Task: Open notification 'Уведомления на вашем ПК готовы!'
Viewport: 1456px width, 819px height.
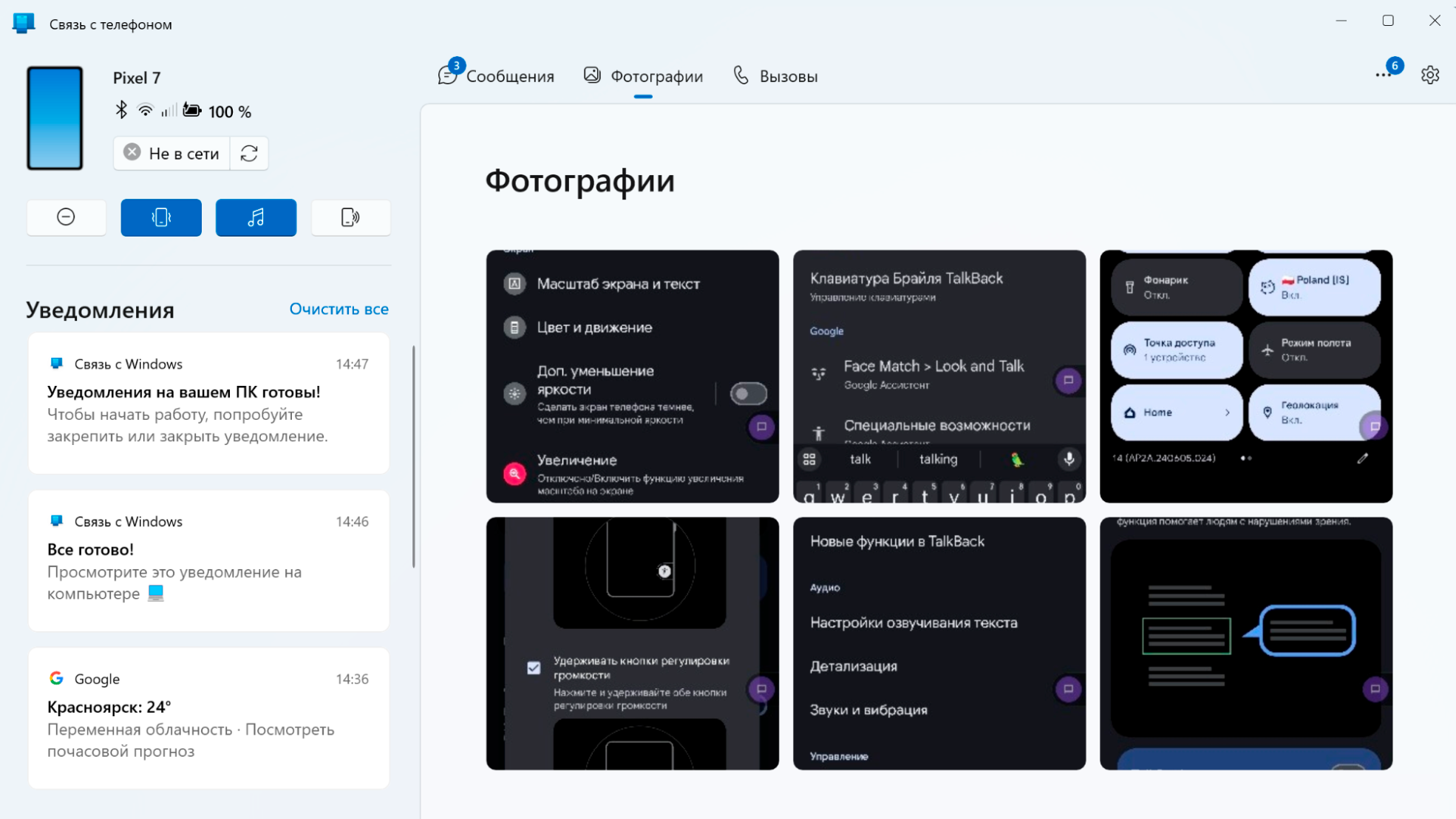Action: click(x=208, y=404)
